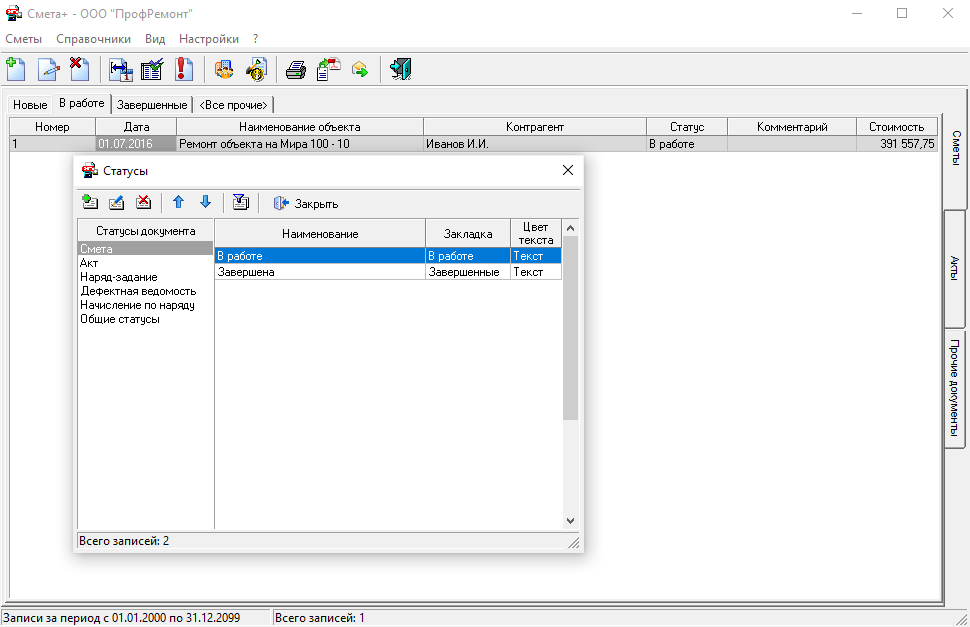Open the Настройки menu
Screen dimensions: 970x627
point(209,39)
